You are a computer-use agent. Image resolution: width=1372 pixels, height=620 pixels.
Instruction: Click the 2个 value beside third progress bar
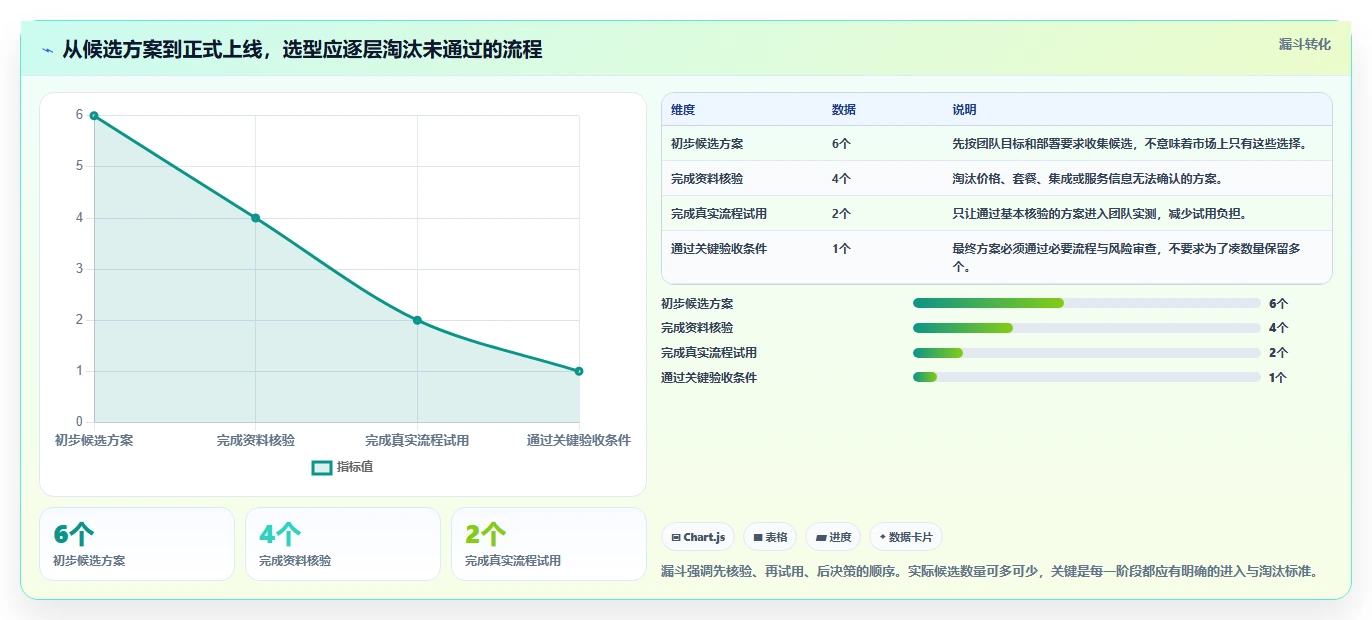tap(1278, 353)
